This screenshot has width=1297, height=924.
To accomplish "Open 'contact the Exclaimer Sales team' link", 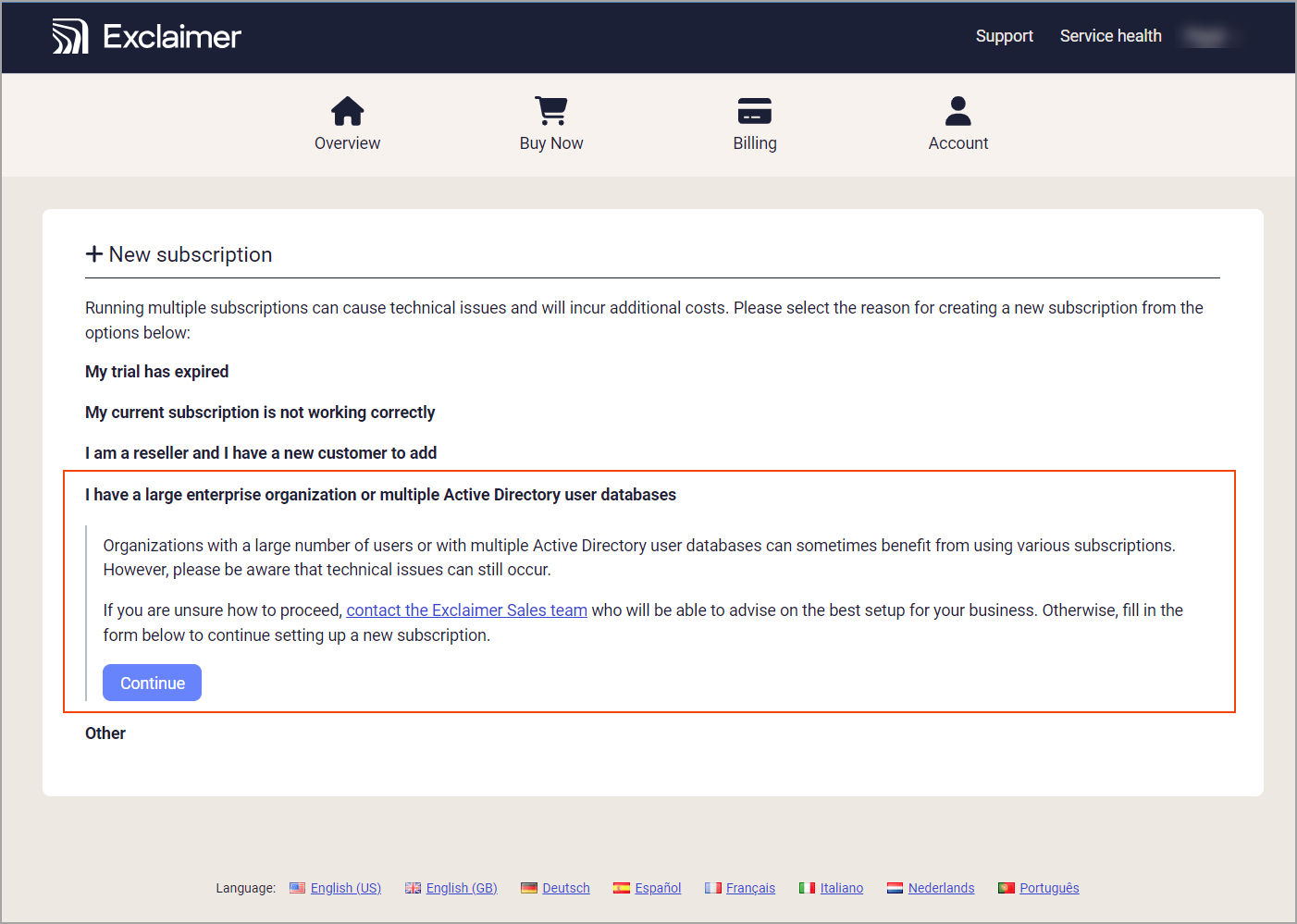I will coord(466,610).
